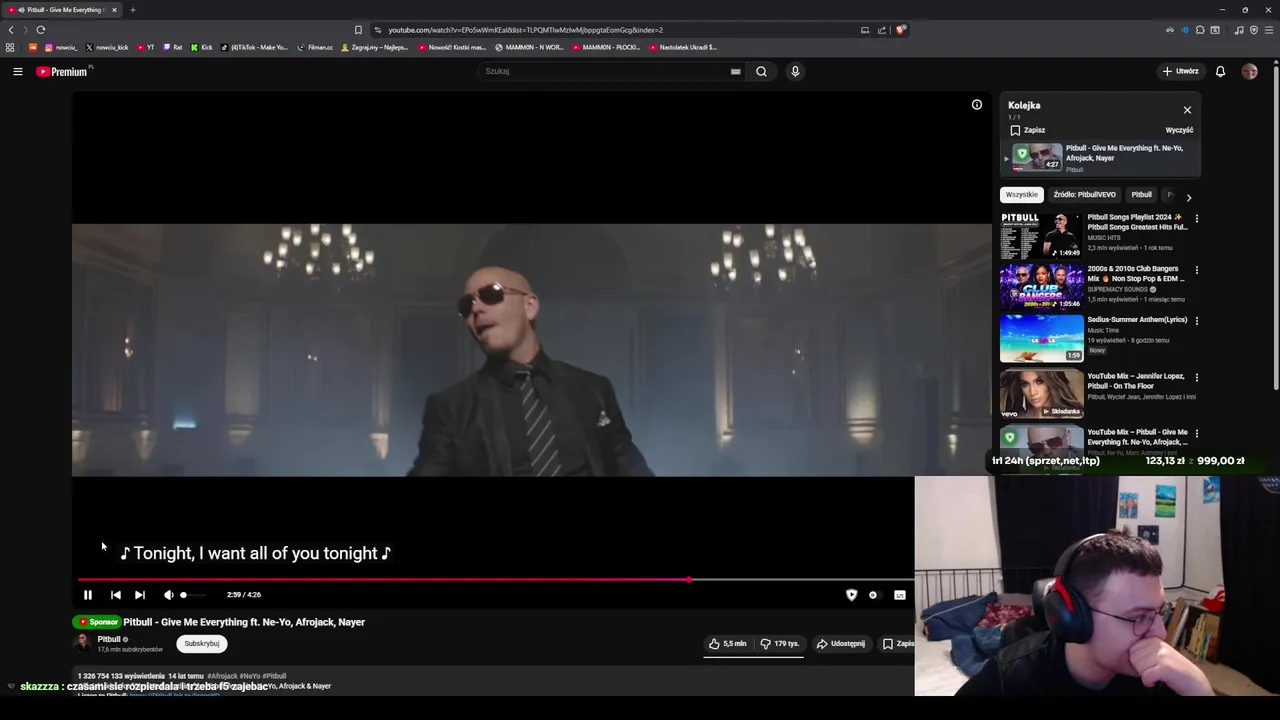Open YouTube notifications bell

pyautogui.click(x=1220, y=71)
